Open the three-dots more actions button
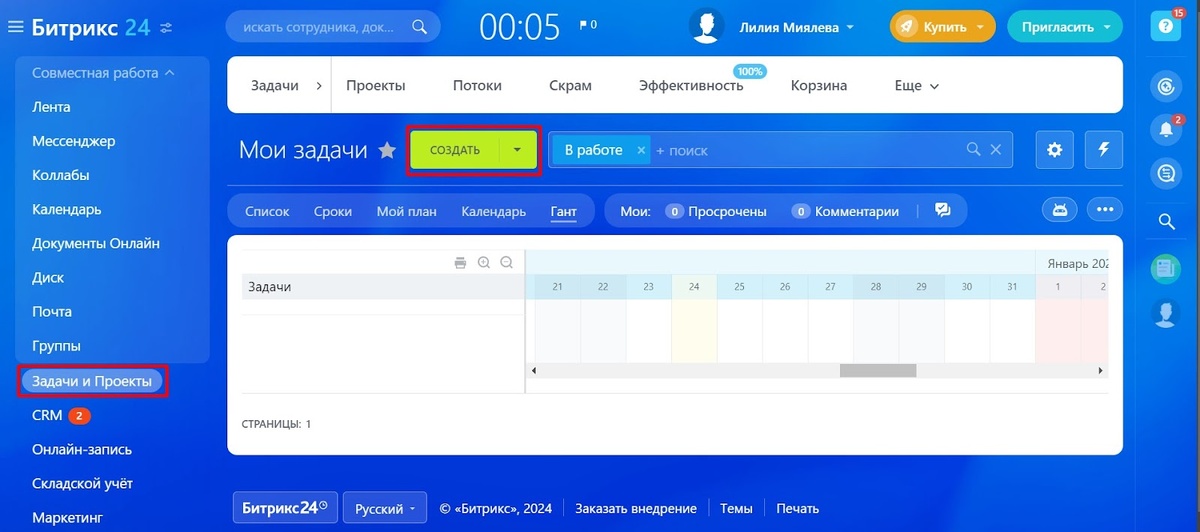The height and width of the screenshot is (532, 1200). point(1105,210)
